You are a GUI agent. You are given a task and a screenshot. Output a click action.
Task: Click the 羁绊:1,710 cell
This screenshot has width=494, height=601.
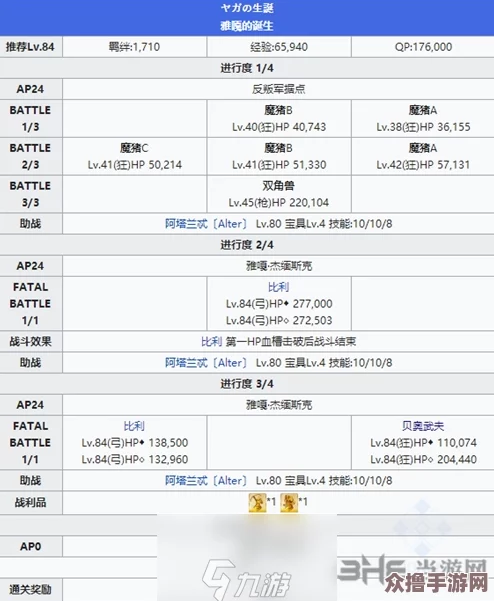135,47
